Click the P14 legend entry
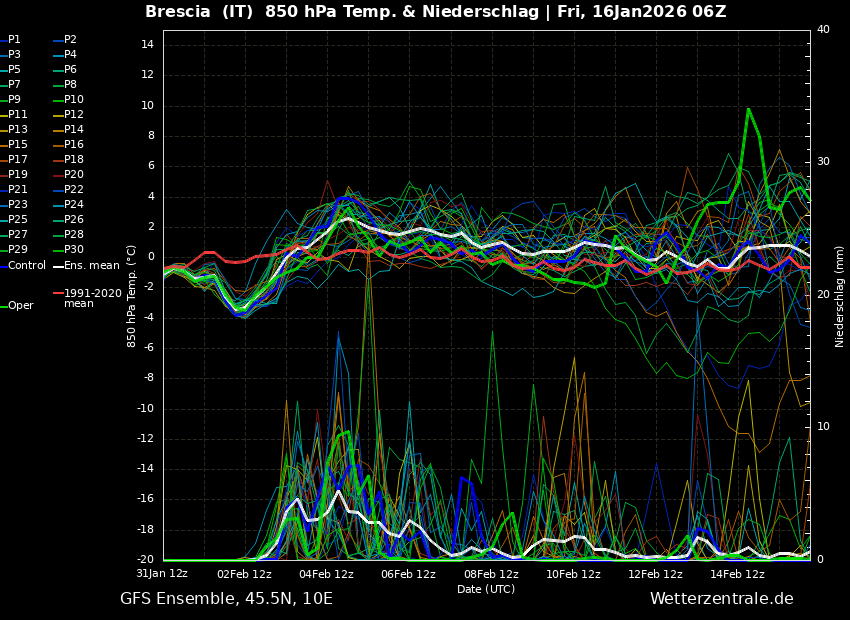Viewport: 850px width, 620px height. point(74,130)
